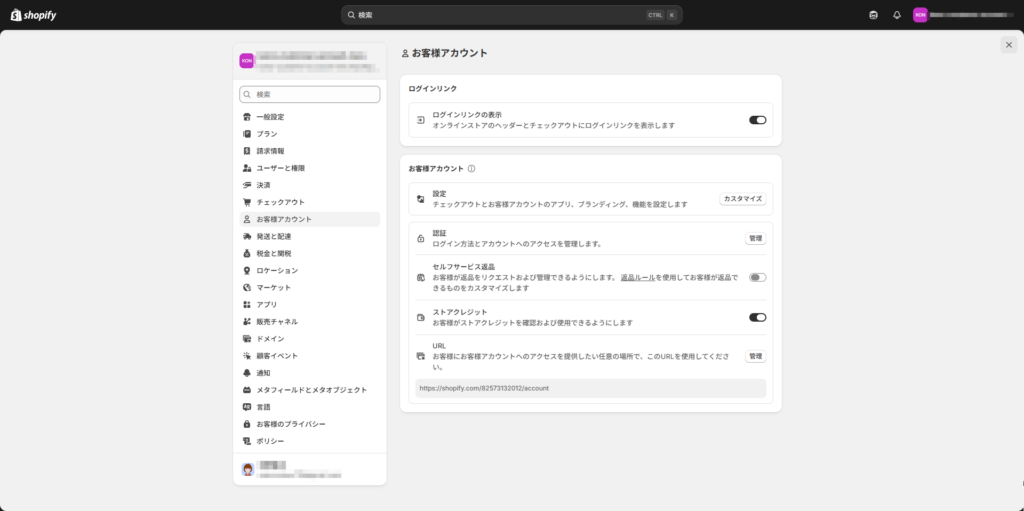The height and width of the screenshot is (511, 1024).
Task: Click the 管理 button for 認証
Action: point(755,239)
